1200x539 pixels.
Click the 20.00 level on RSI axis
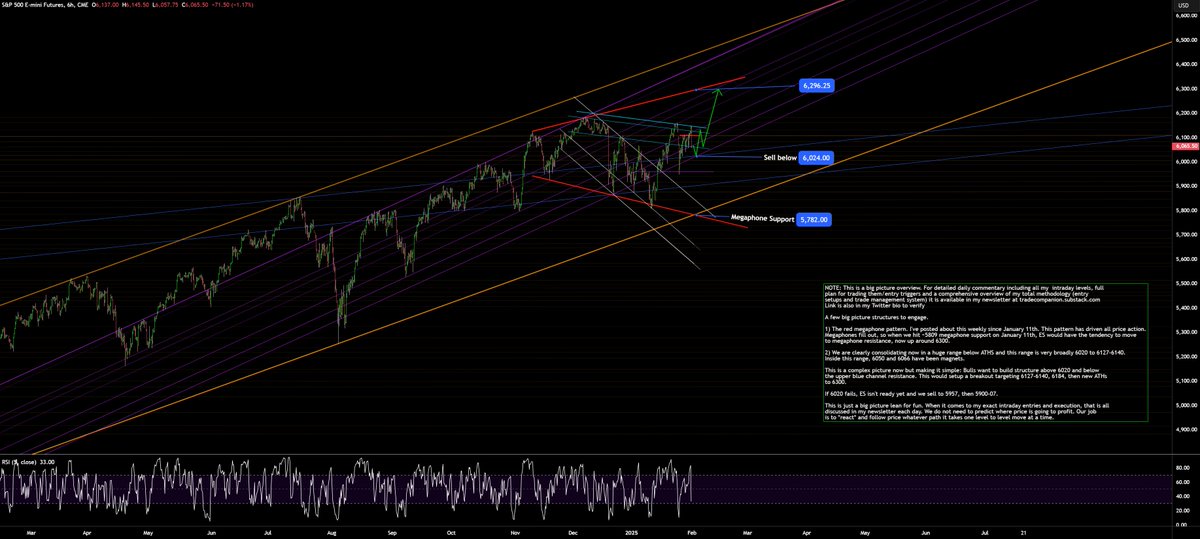(1181, 510)
